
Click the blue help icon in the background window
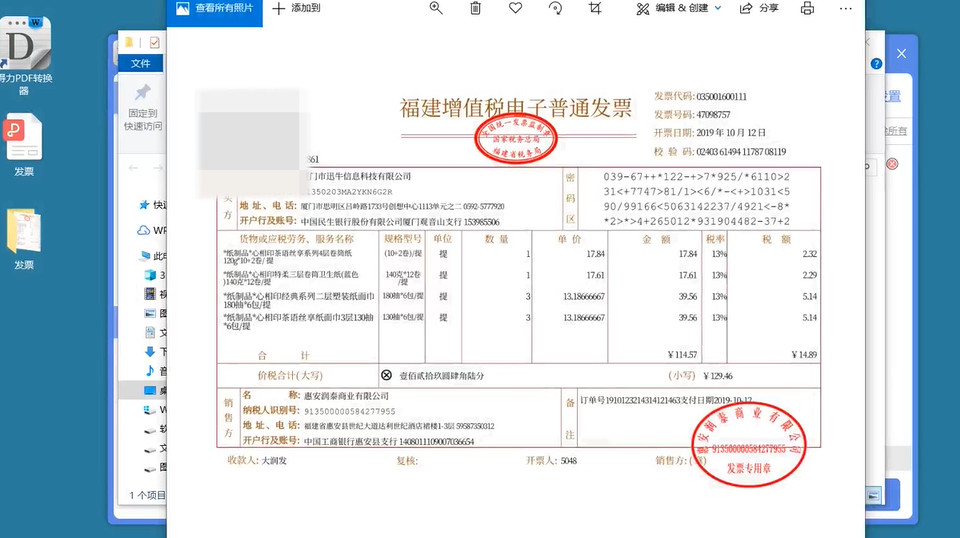click(876, 64)
